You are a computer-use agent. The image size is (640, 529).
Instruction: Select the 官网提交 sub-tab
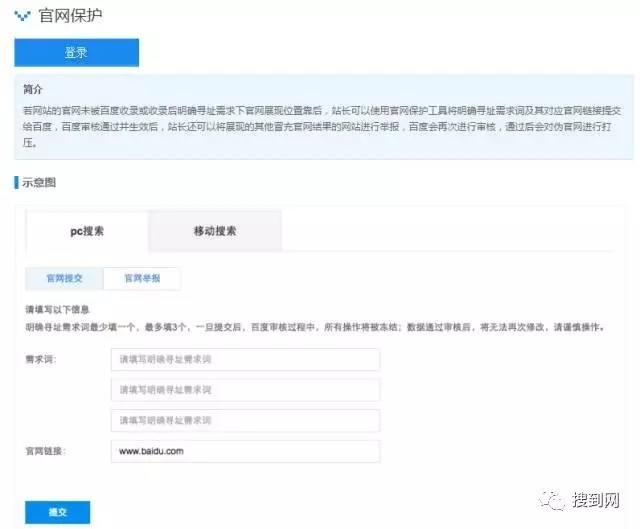[64, 278]
